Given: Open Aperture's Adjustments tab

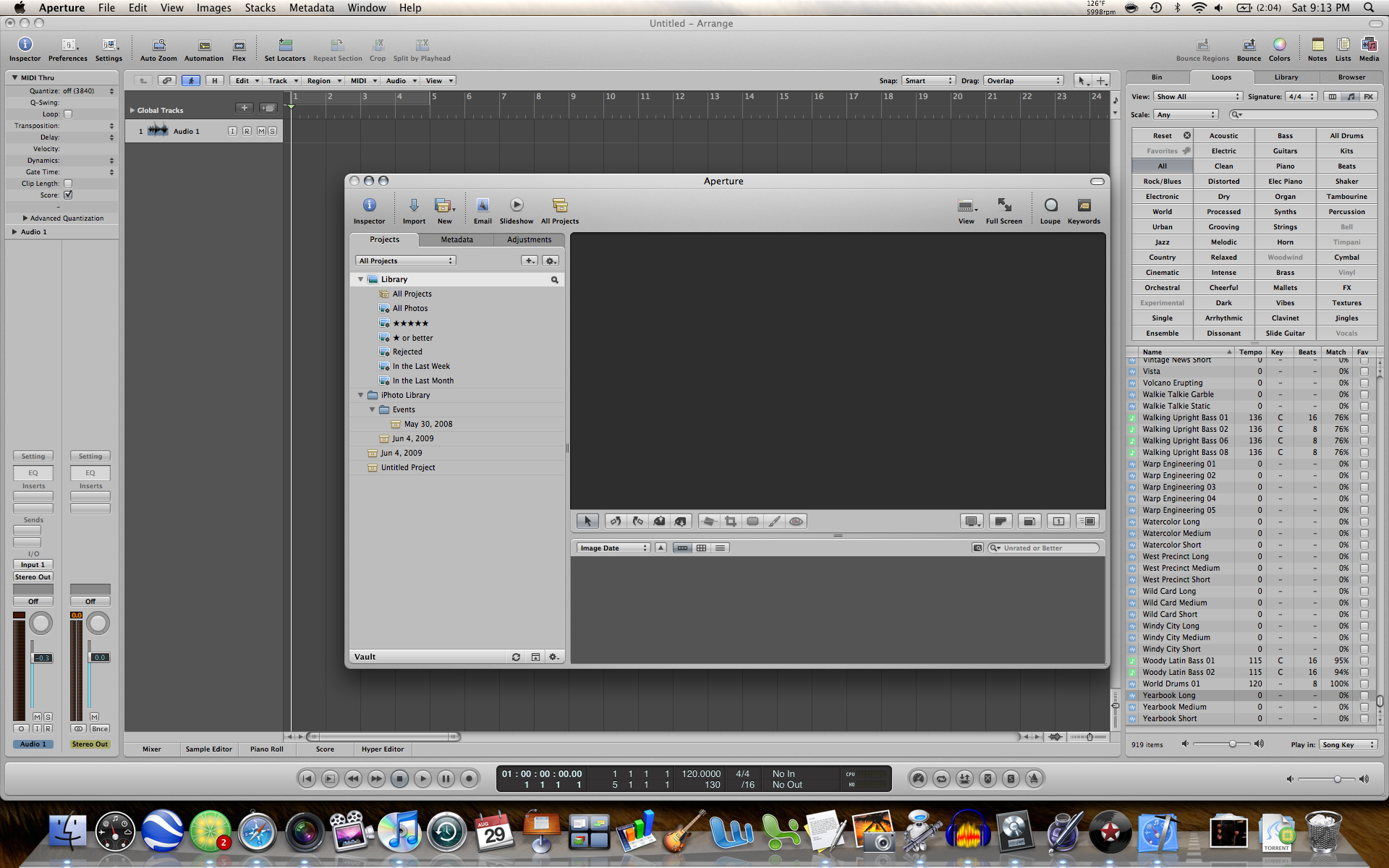Looking at the screenshot, I should tap(529, 239).
